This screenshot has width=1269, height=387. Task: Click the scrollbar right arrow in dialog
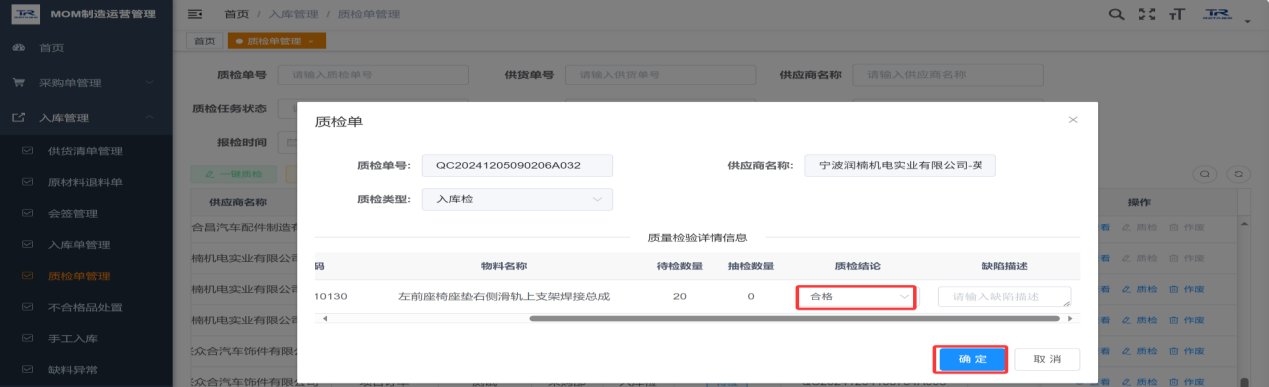pyautogui.click(x=1071, y=318)
